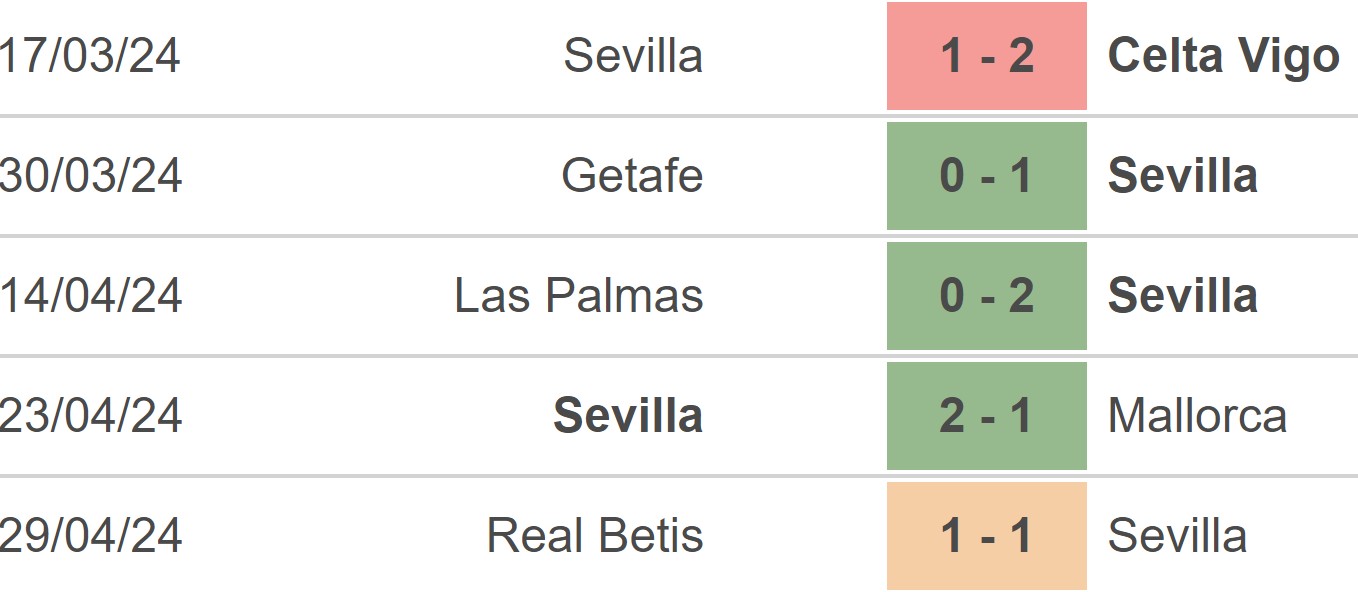Select the Mallorca team name
Viewport: 1358px width, 592px height.
(x=1197, y=416)
